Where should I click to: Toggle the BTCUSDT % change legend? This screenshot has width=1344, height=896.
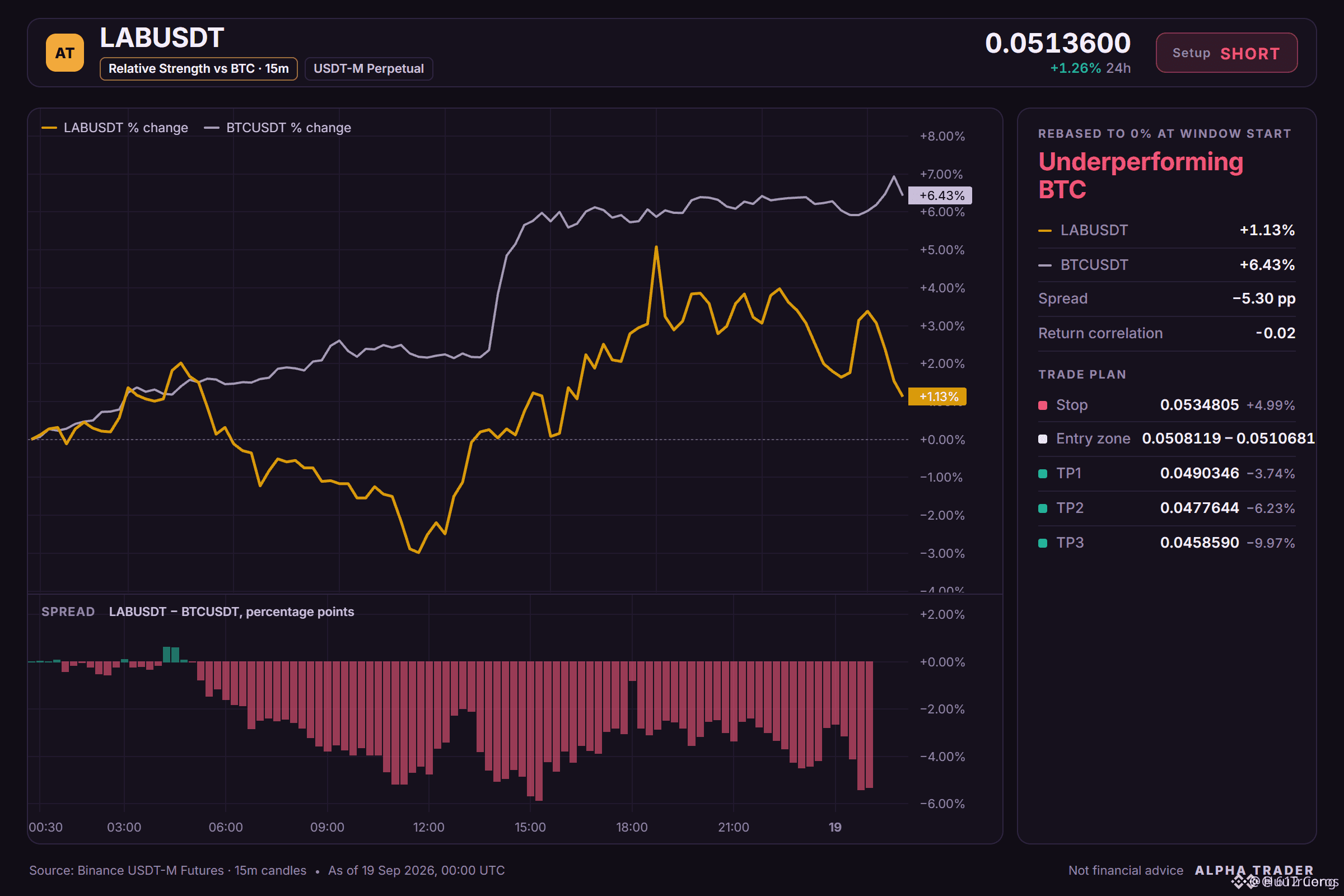coord(278,128)
